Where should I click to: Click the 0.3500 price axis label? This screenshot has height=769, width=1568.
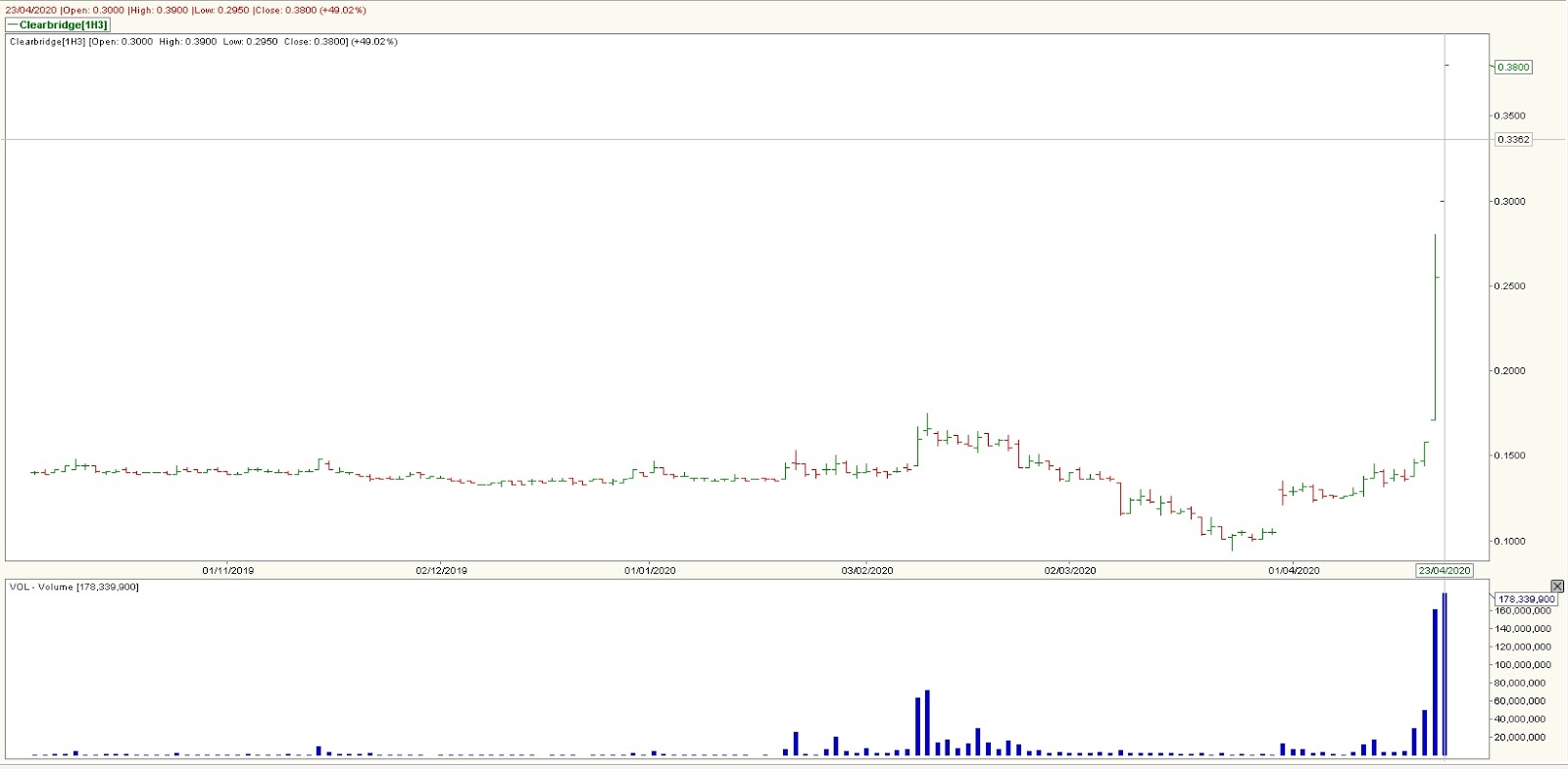[x=1510, y=116]
